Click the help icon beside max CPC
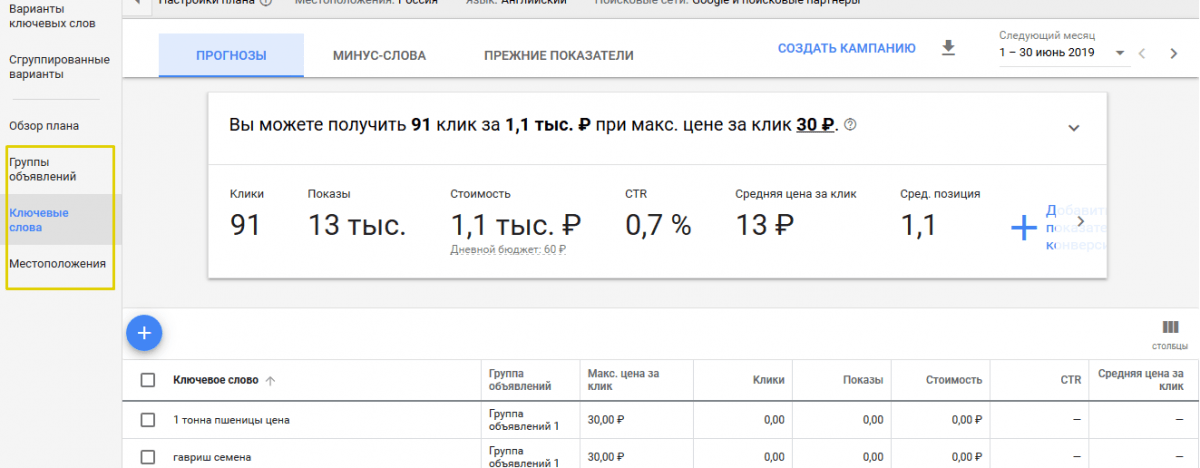The width and height of the screenshot is (1200, 468). pyautogui.click(x=851, y=126)
